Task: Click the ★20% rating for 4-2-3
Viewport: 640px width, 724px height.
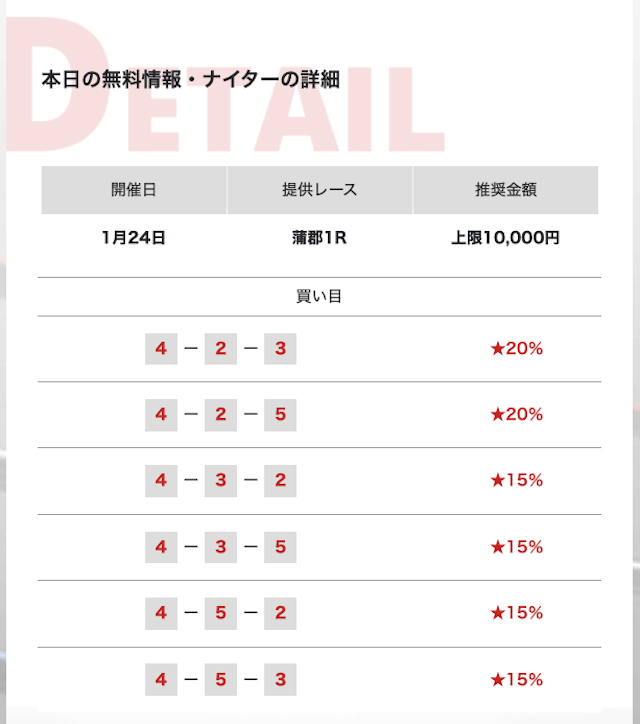Action: [517, 349]
